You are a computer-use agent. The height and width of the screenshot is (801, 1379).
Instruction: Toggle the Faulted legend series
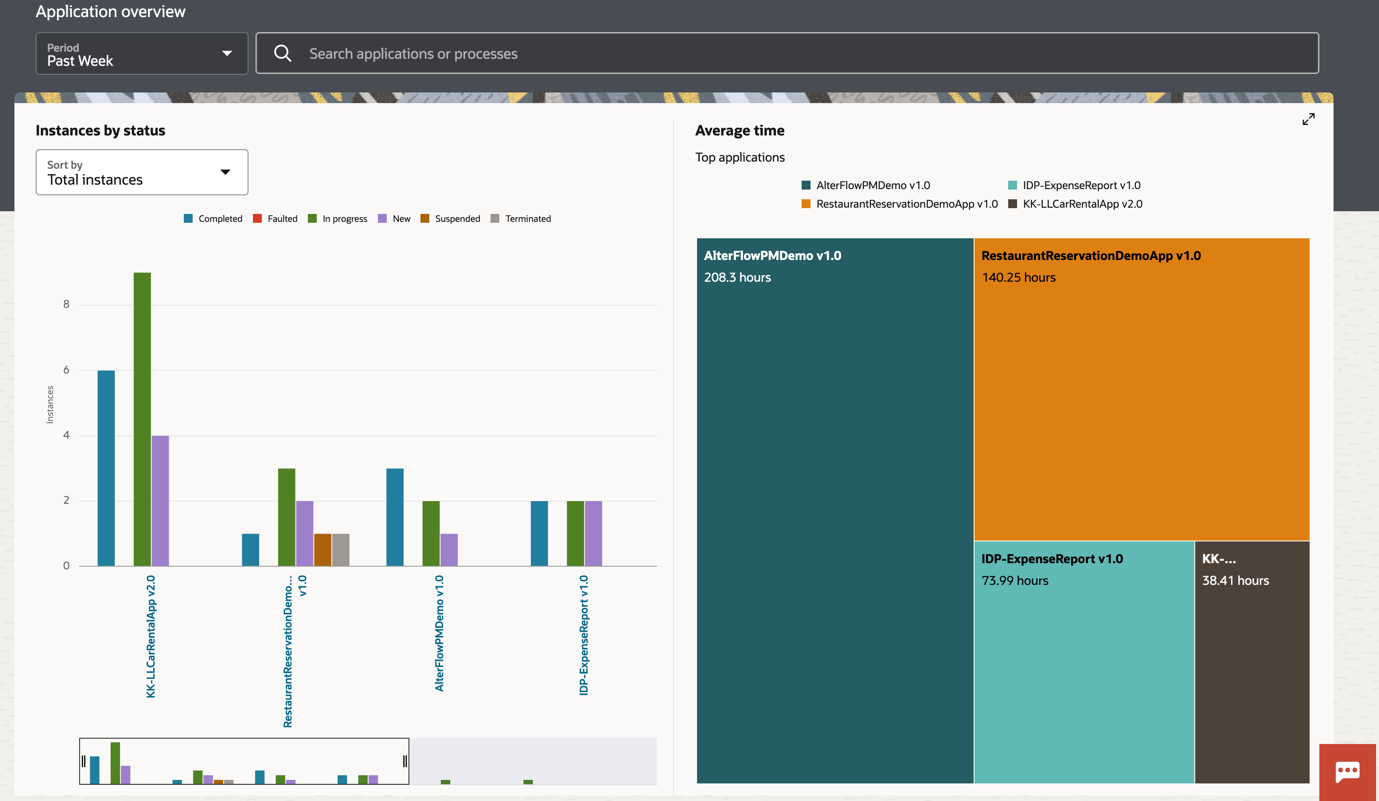(x=275, y=219)
